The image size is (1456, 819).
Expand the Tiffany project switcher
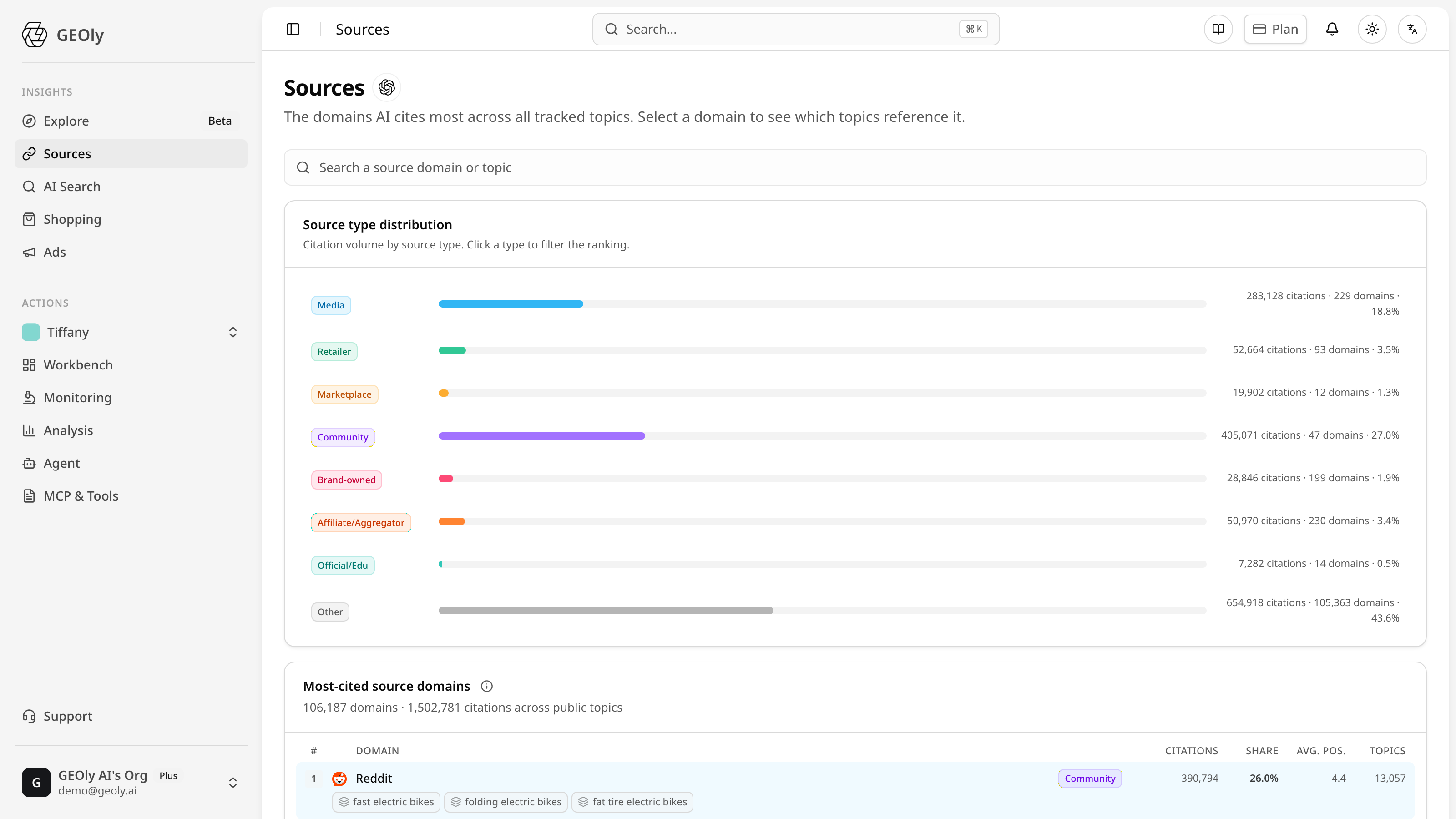(233, 332)
